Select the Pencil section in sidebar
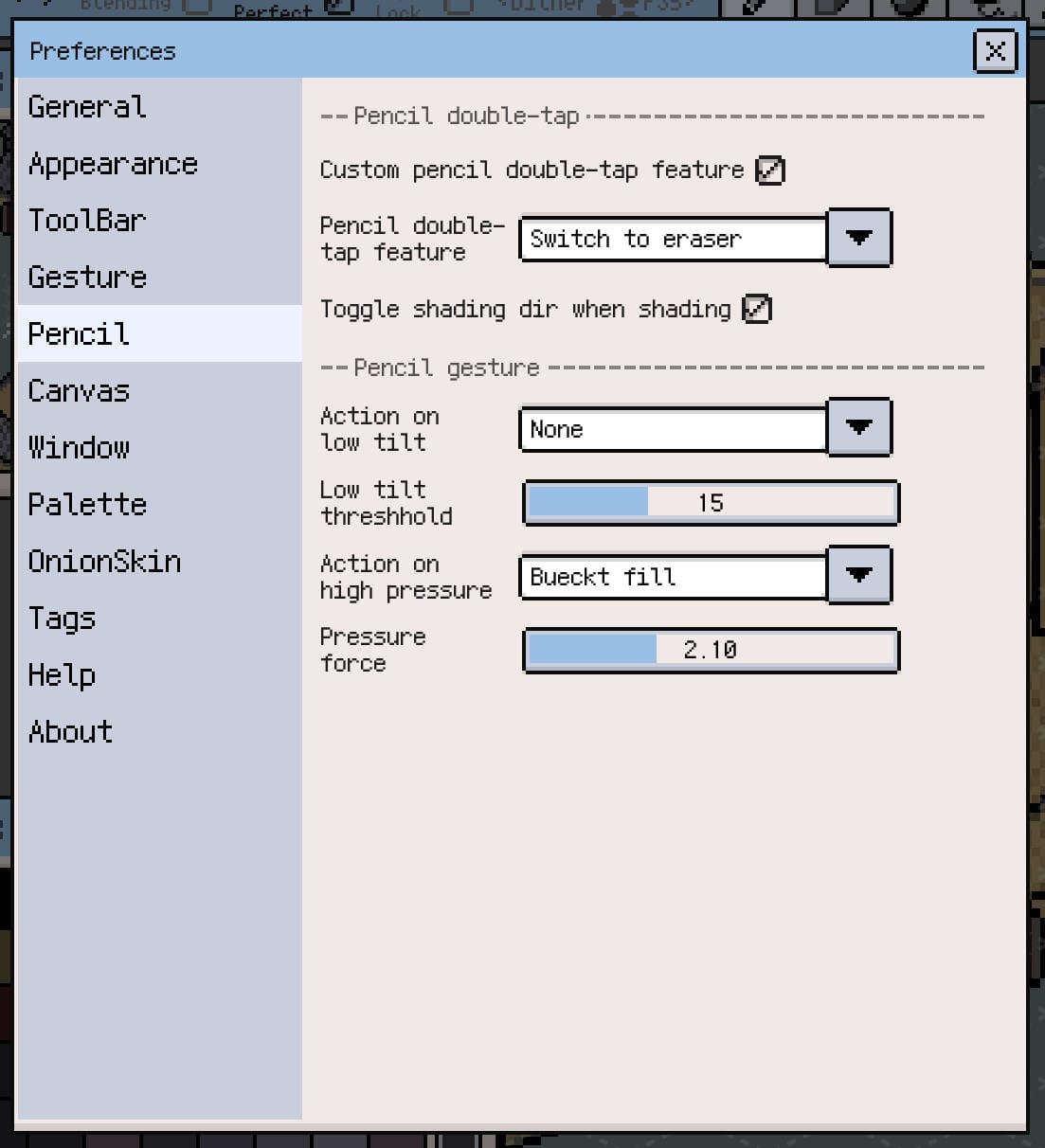 79,334
